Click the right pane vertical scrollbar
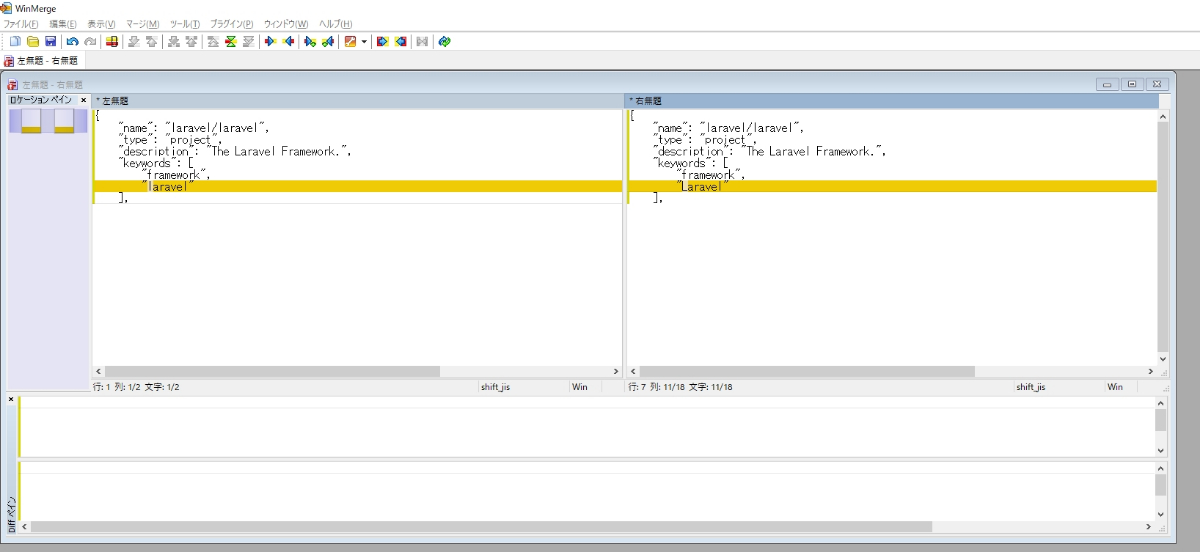This screenshot has width=1200, height=552. [1163, 237]
